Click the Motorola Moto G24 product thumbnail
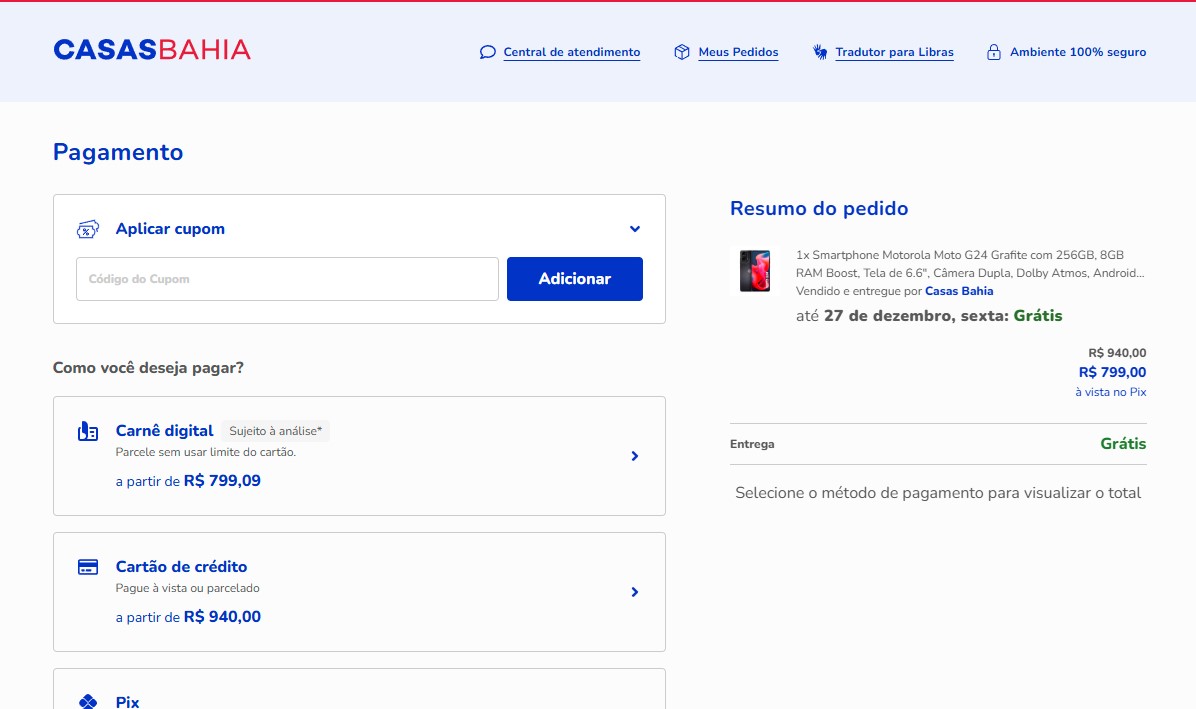This screenshot has width=1196, height=709. (755, 271)
